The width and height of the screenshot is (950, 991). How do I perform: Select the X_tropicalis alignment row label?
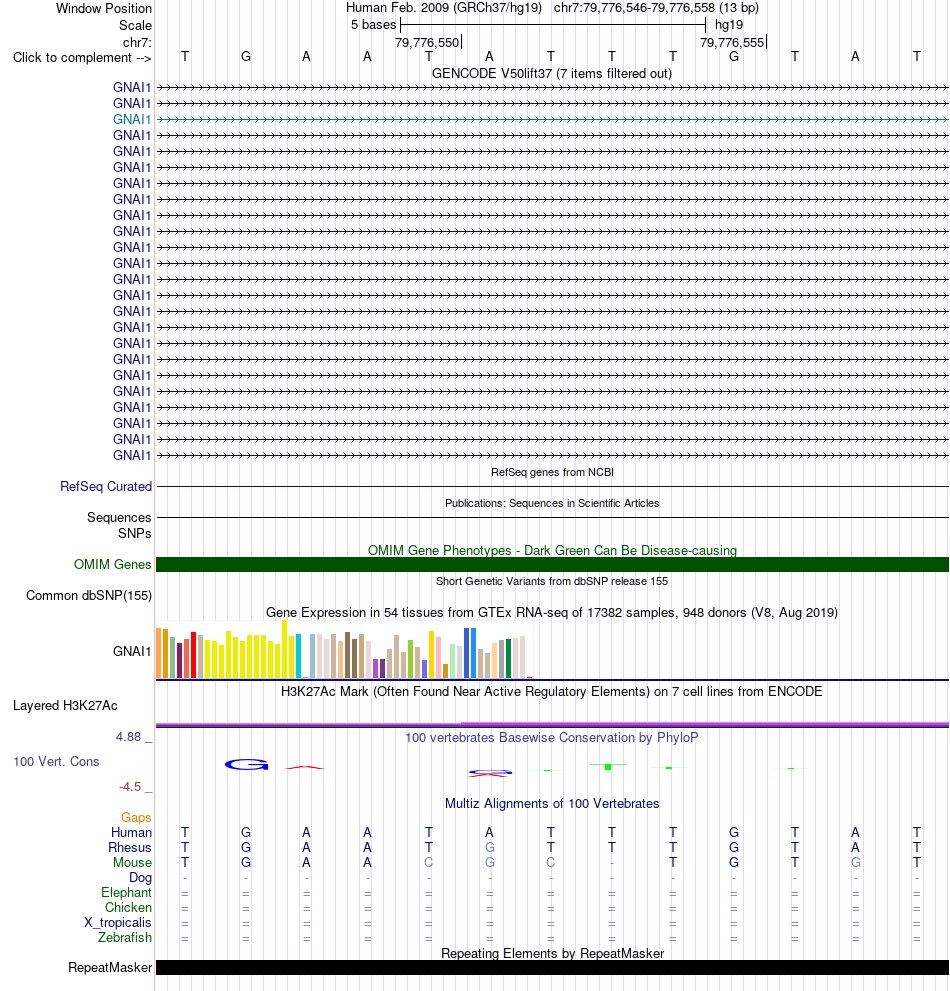click(118, 923)
